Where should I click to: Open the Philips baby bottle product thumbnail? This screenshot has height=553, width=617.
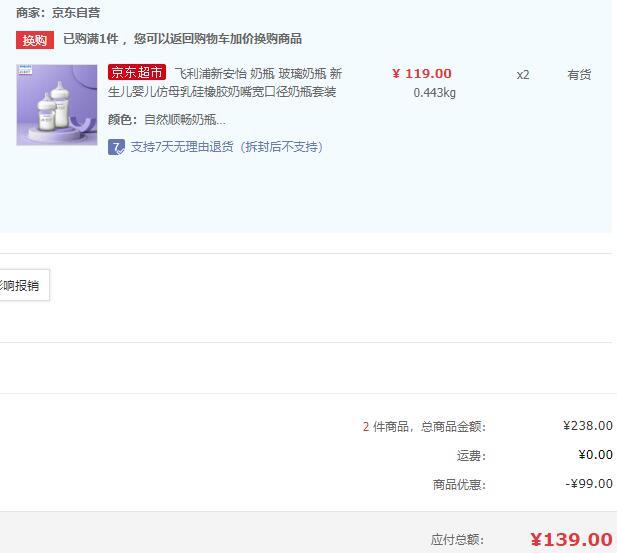pyautogui.click(x=57, y=105)
